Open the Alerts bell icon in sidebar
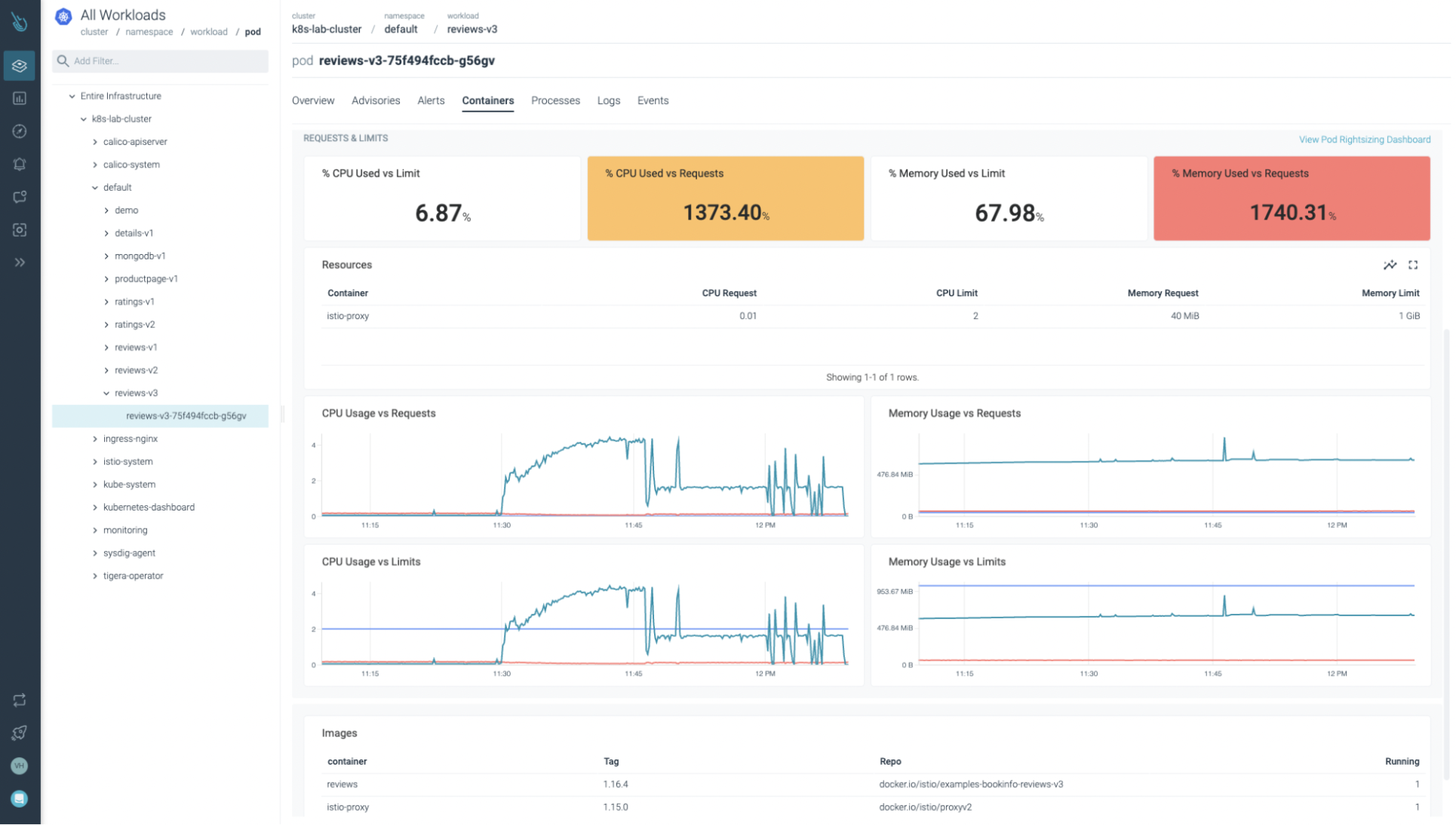 (20, 164)
